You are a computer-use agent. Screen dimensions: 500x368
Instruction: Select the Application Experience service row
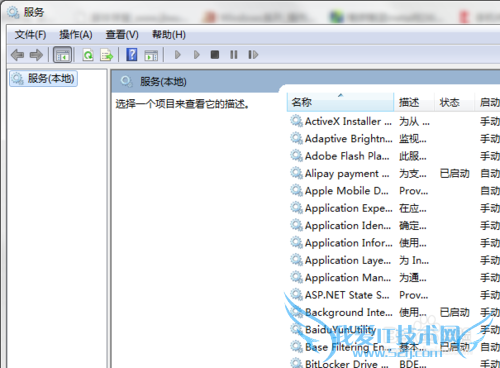395,208
